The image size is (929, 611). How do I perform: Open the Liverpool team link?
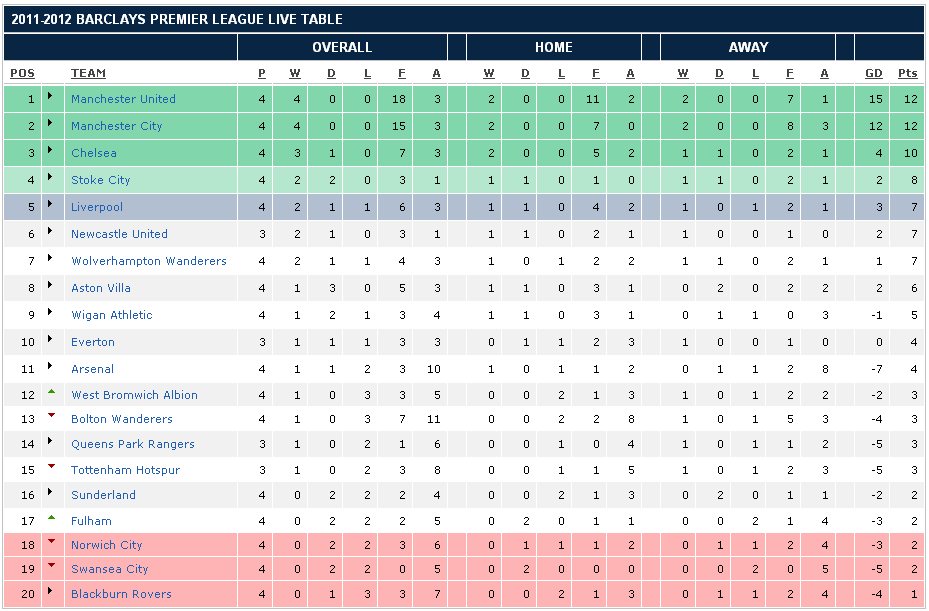tap(97, 207)
